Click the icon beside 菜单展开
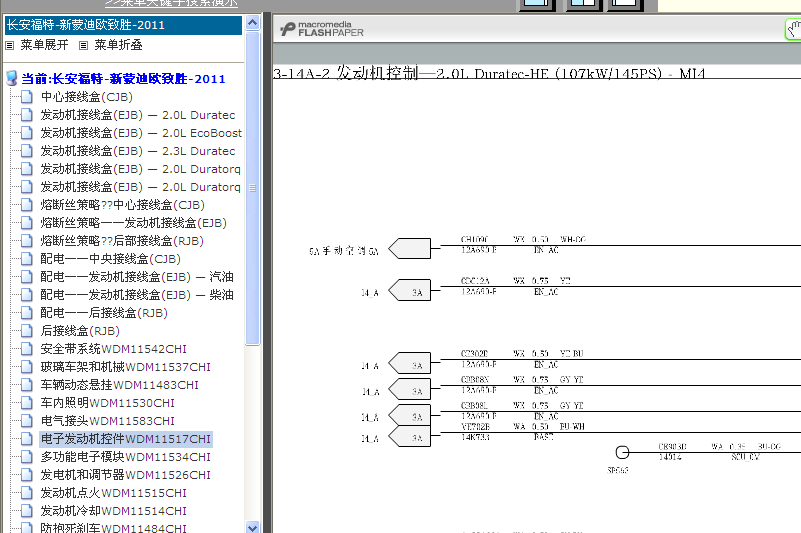801x533 pixels. click(x=9, y=45)
